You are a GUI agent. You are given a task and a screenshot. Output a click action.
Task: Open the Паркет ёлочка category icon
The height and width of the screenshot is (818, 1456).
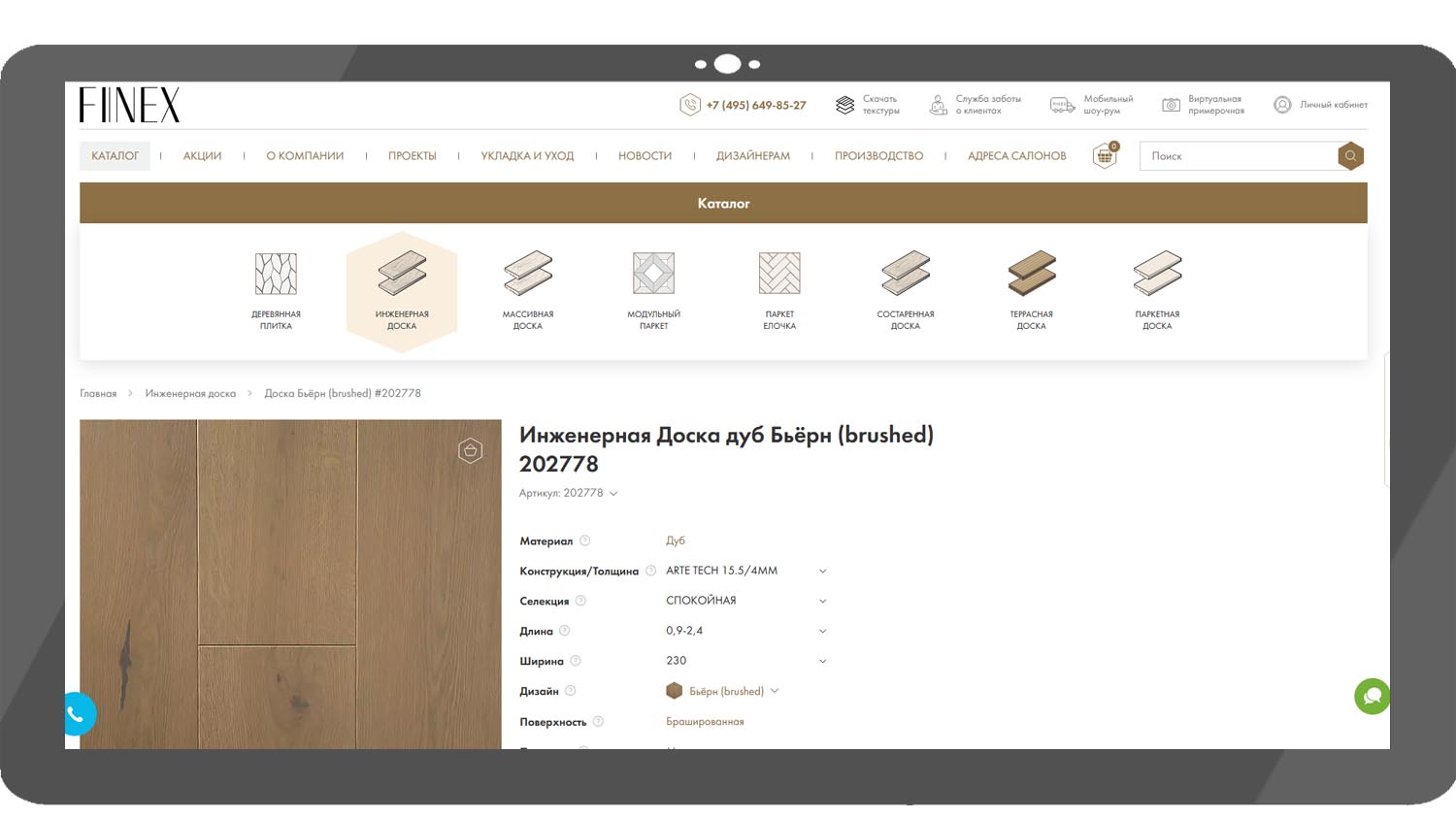tap(779, 275)
